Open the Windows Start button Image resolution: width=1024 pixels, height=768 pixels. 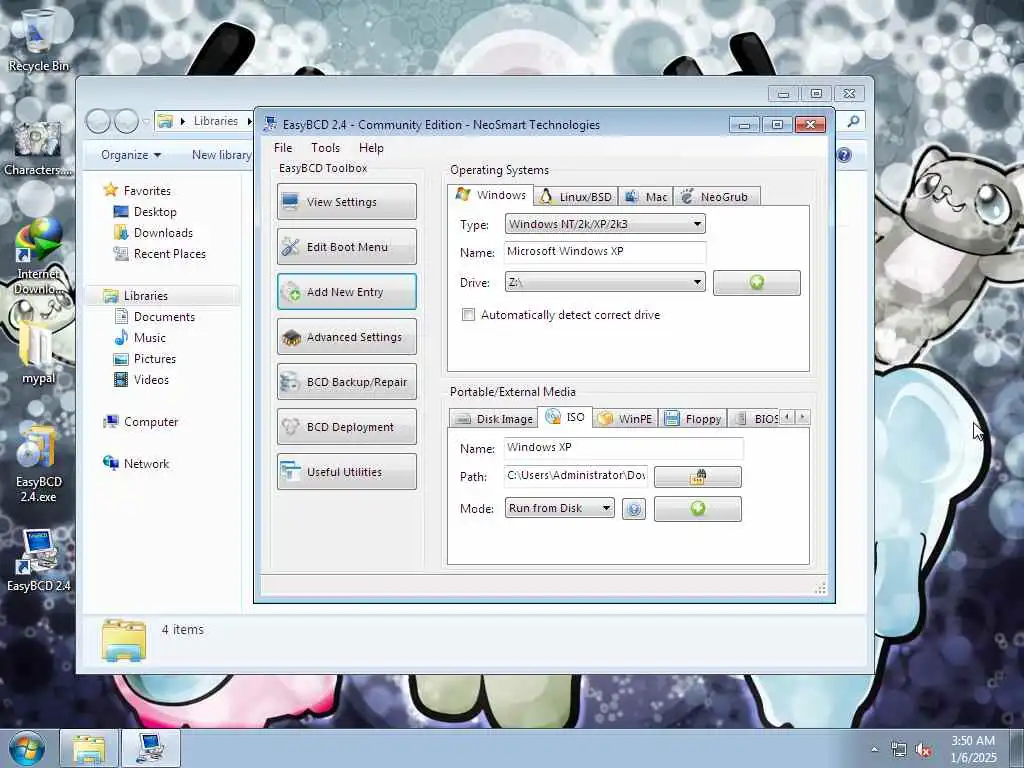tap(27, 748)
